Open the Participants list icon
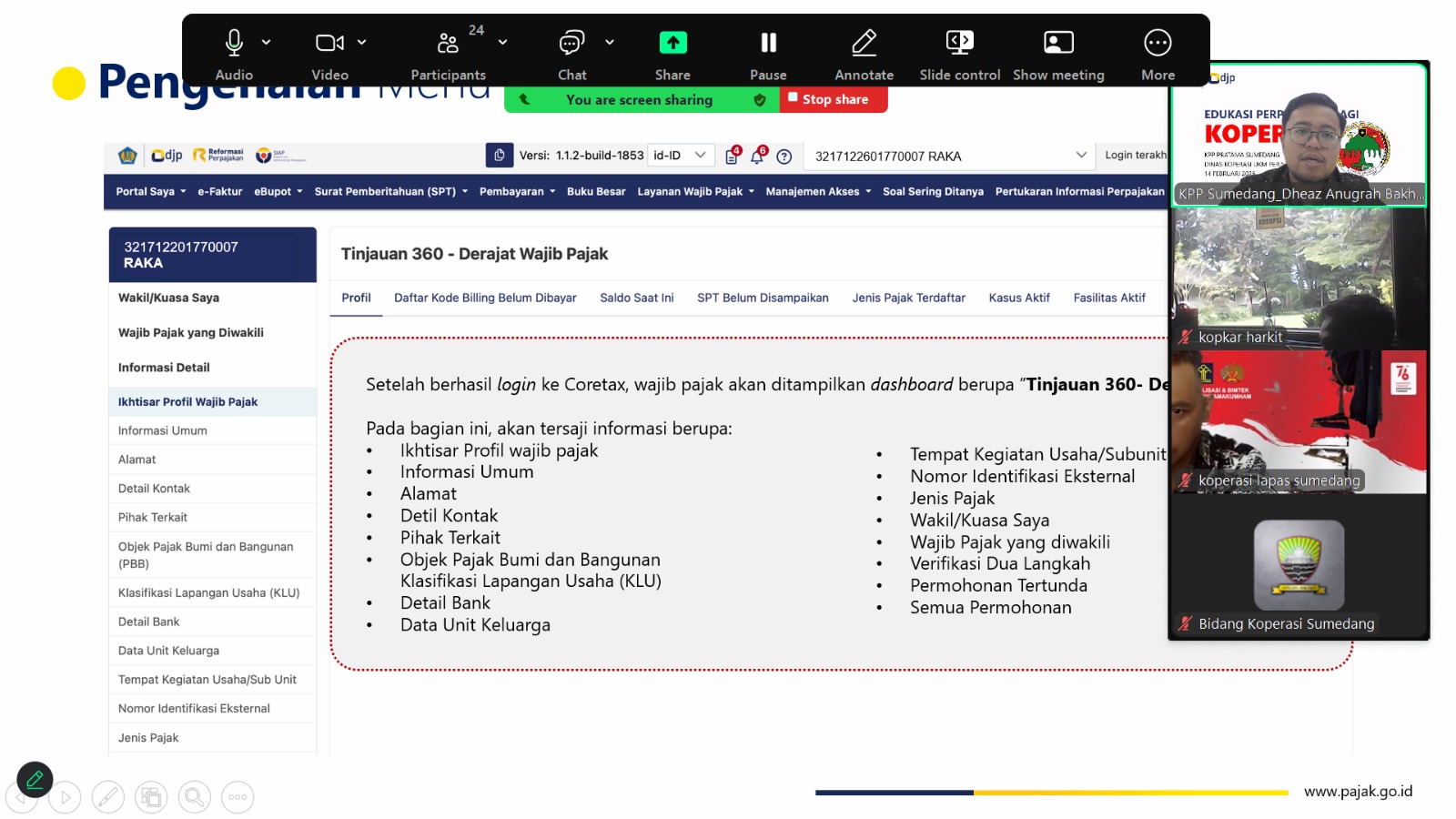Image resolution: width=1456 pixels, height=819 pixels. 448,43
